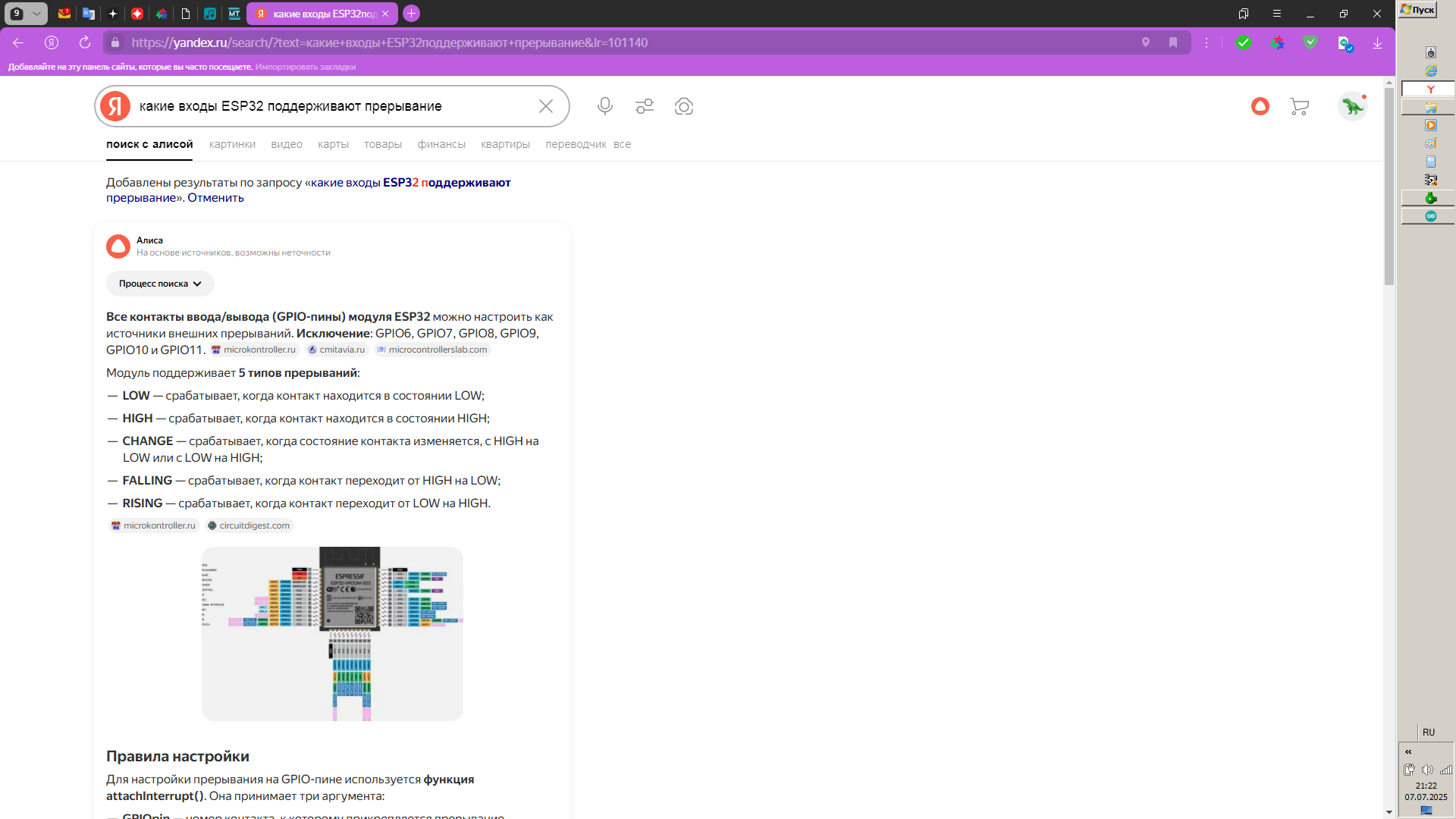Open the shopping cart

[x=1299, y=106]
